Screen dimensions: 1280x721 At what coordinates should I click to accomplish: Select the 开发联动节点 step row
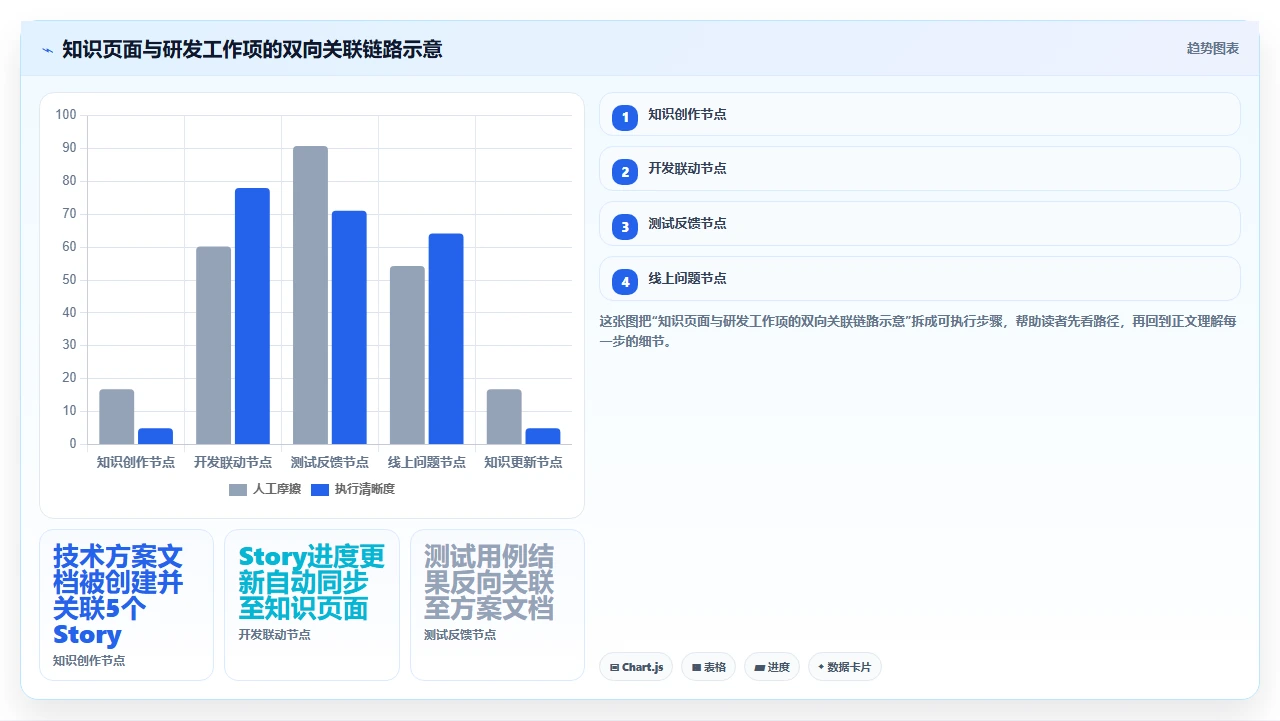pos(919,169)
